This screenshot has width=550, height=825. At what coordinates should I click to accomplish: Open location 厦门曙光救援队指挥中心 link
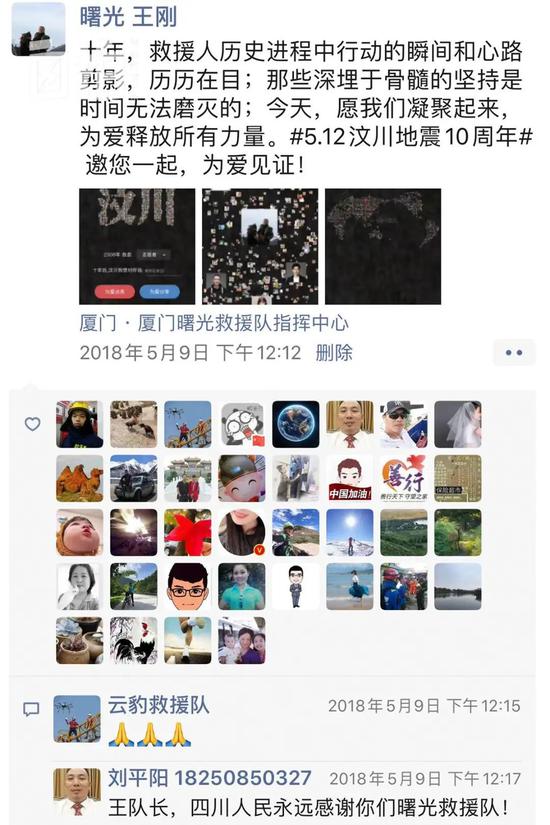point(214,323)
